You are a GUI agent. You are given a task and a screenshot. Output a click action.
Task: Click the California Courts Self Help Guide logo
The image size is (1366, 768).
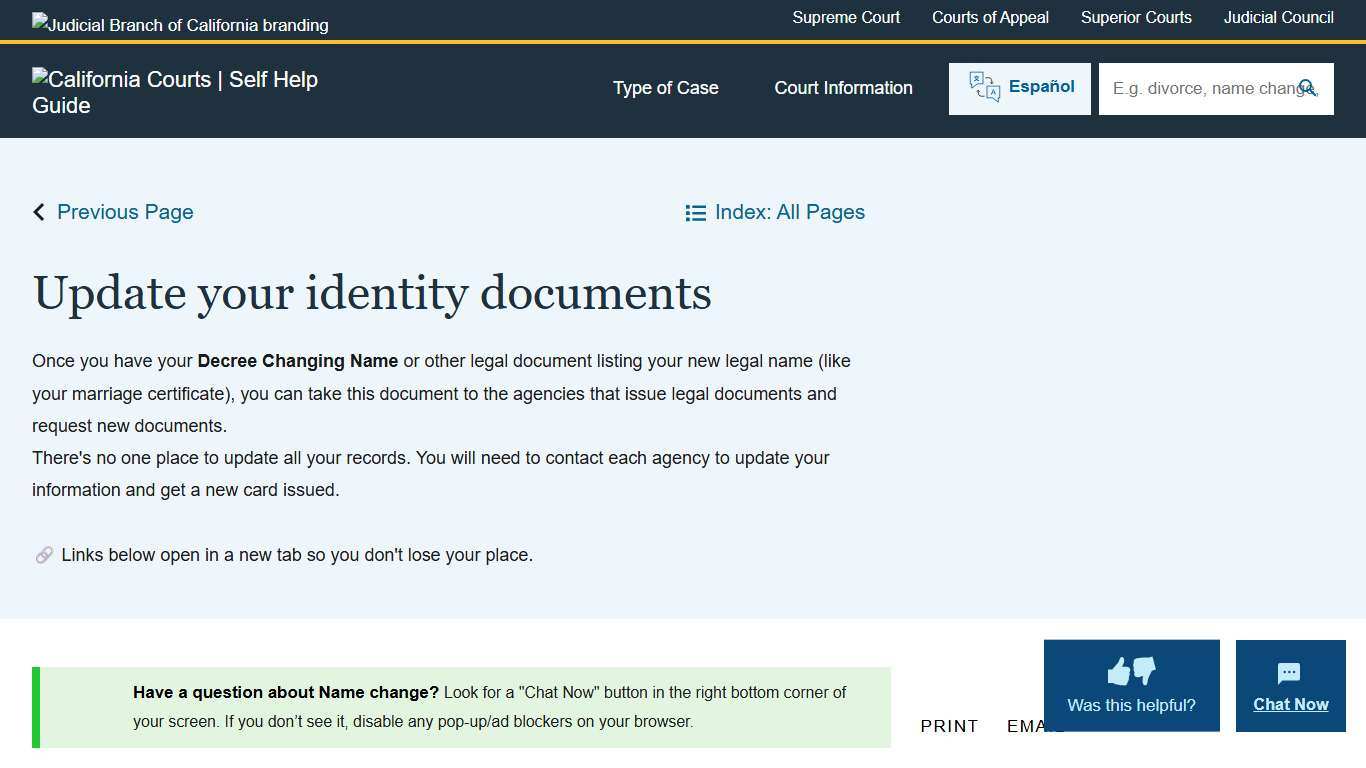click(175, 91)
